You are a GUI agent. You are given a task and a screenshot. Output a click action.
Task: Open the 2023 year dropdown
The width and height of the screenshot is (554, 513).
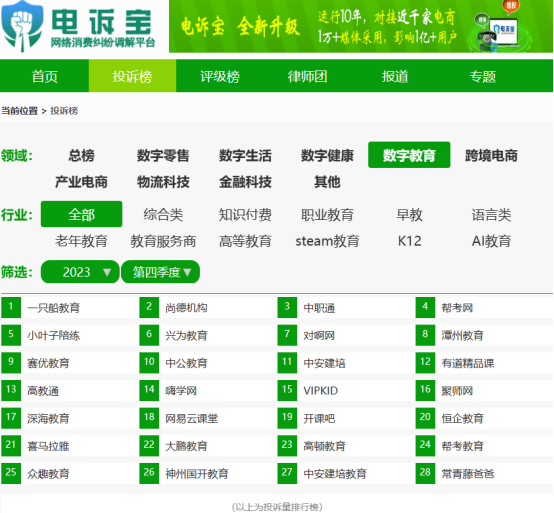(80, 272)
